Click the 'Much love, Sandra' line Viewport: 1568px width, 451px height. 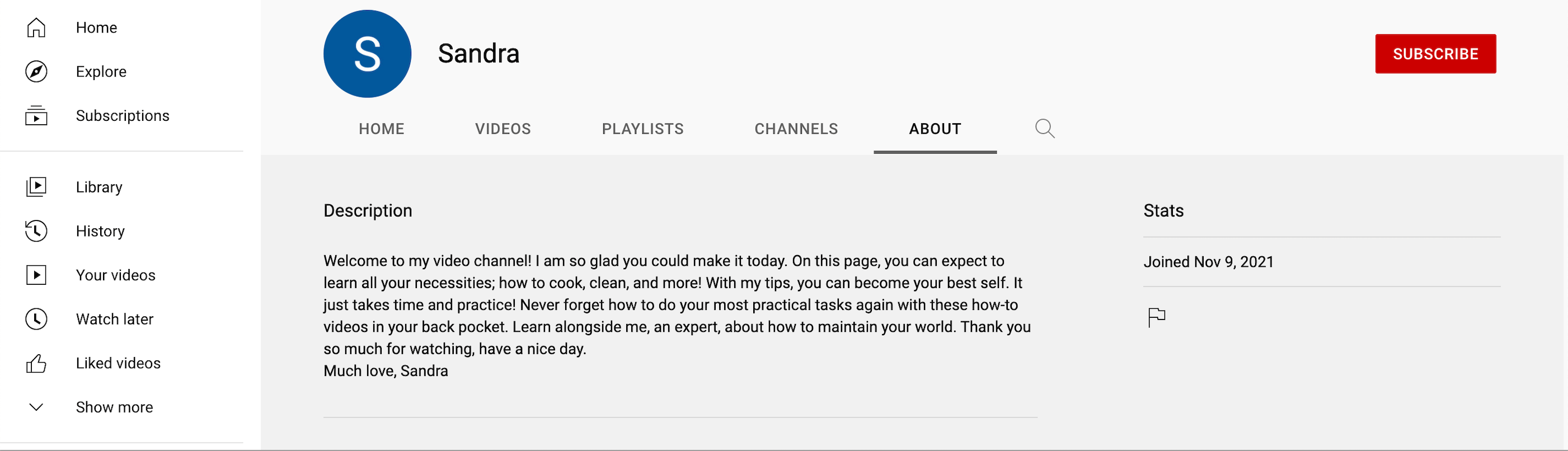[x=386, y=370]
